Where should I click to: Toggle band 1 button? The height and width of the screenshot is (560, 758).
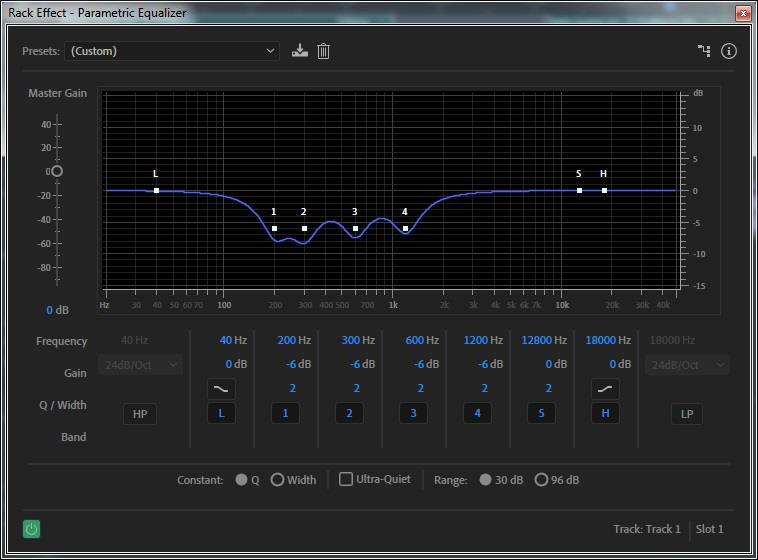(285, 413)
